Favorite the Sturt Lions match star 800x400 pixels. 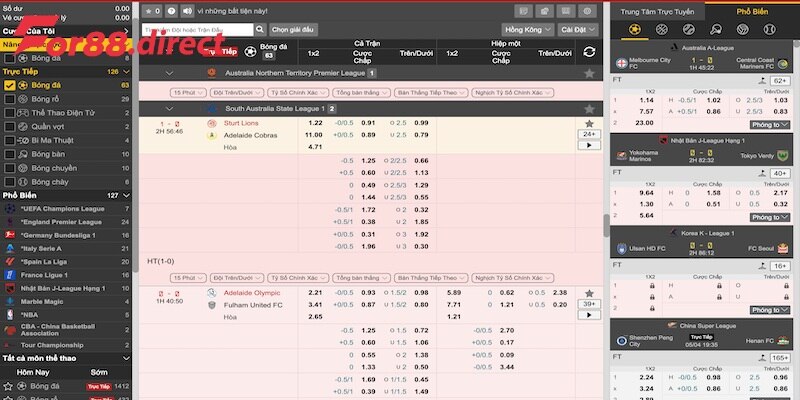point(589,123)
